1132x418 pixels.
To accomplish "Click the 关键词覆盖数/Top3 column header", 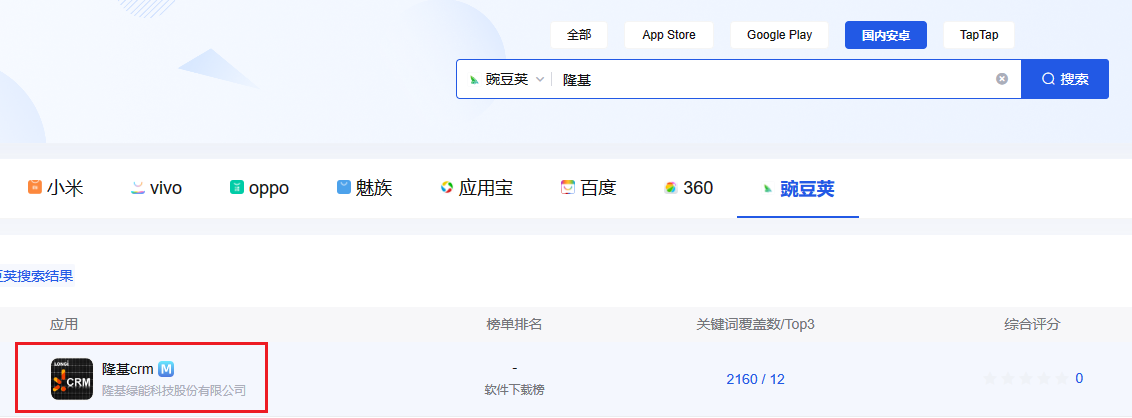I will (755, 324).
